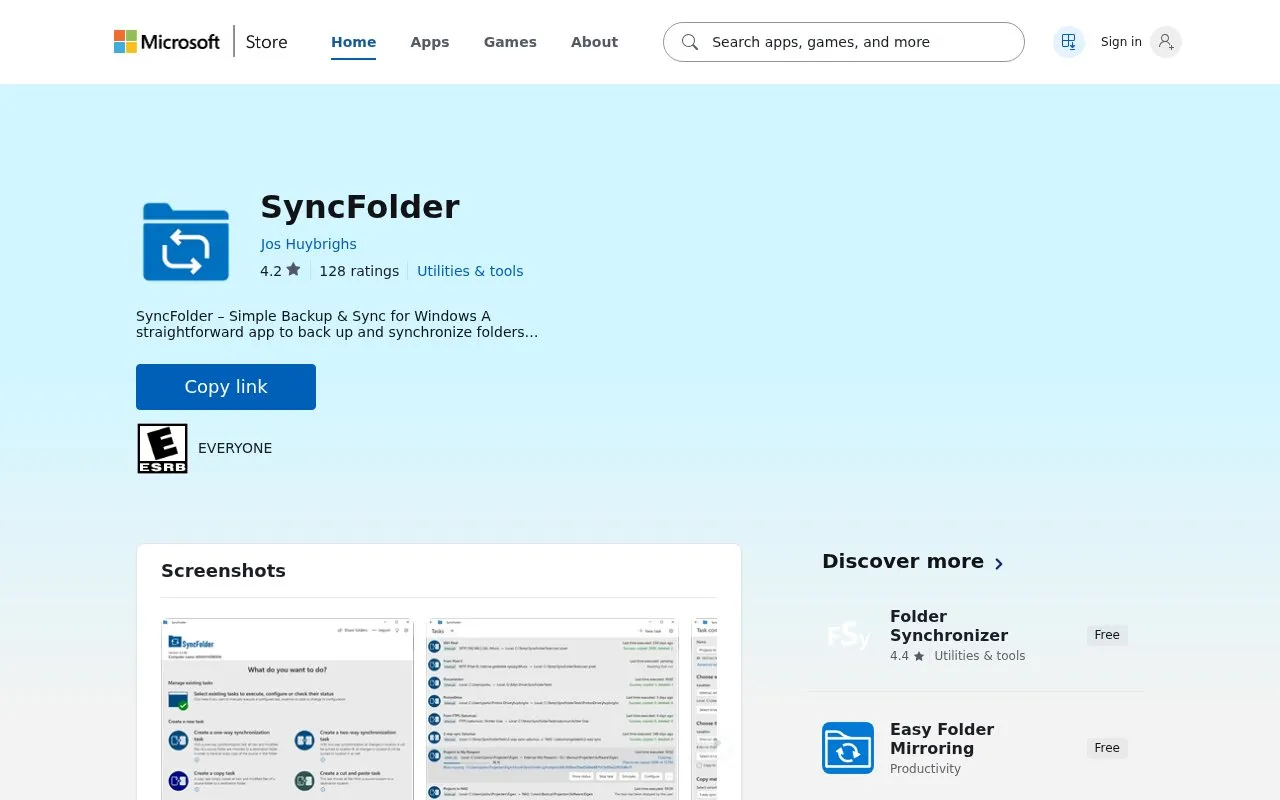Open the Store home link
The image size is (1280, 800).
click(x=266, y=42)
